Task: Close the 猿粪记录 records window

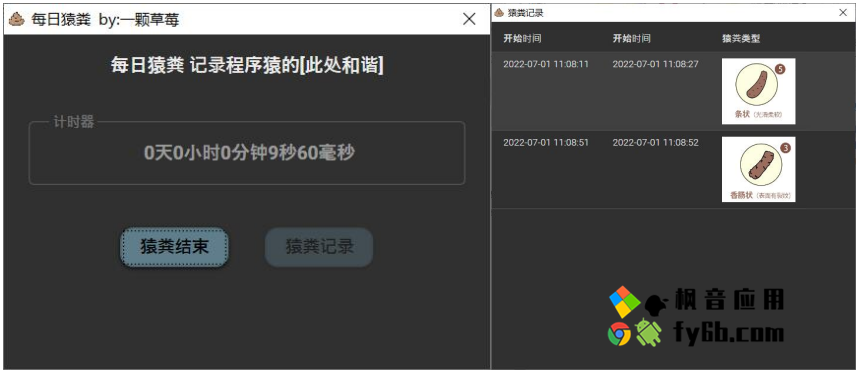Action: coord(843,13)
